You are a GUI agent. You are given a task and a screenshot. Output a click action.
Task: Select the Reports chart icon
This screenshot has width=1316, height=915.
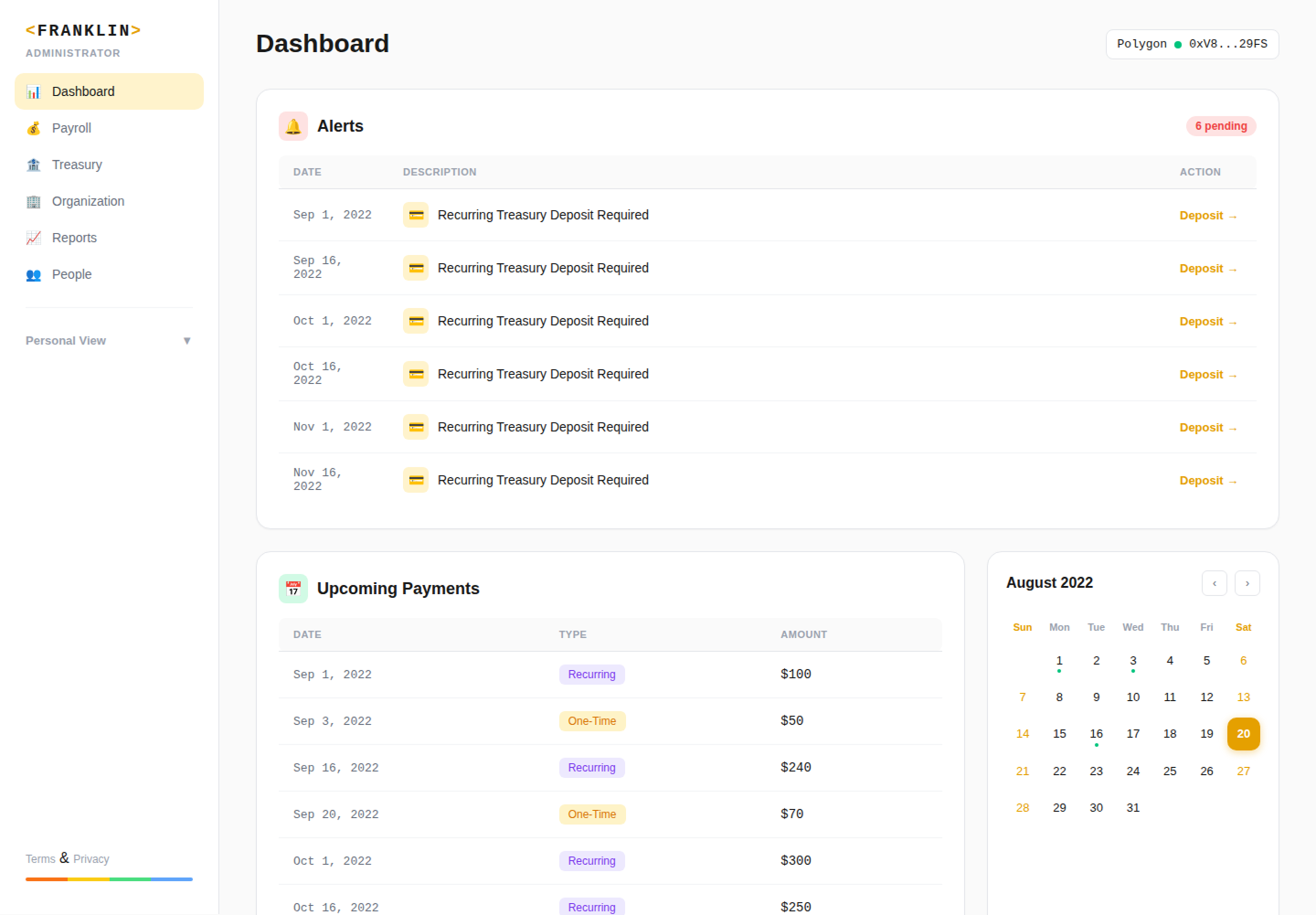coord(34,238)
